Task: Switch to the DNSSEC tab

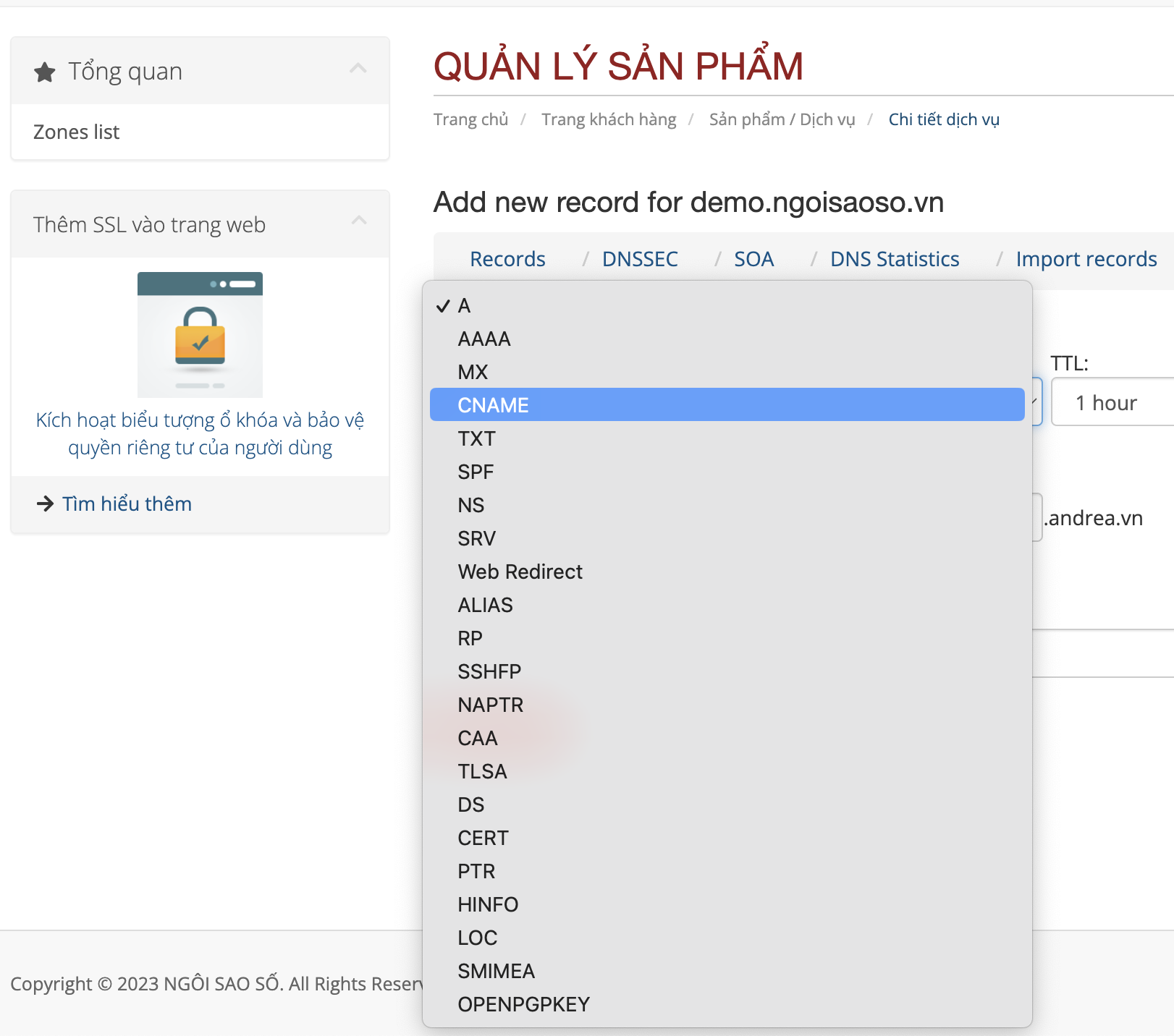Action: pyautogui.click(x=640, y=258)
